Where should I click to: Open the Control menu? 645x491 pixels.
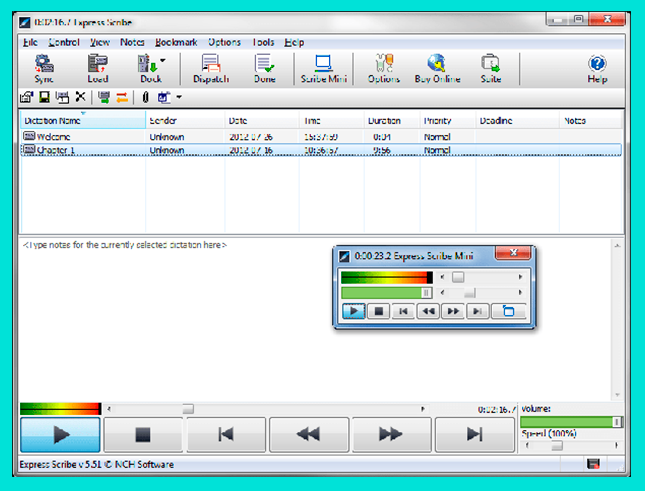(64, 42)
